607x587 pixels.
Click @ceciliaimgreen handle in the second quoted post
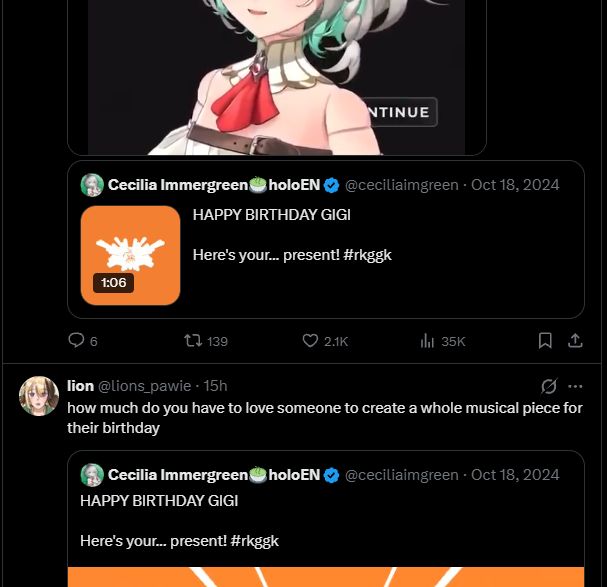(x=401, y=475)
